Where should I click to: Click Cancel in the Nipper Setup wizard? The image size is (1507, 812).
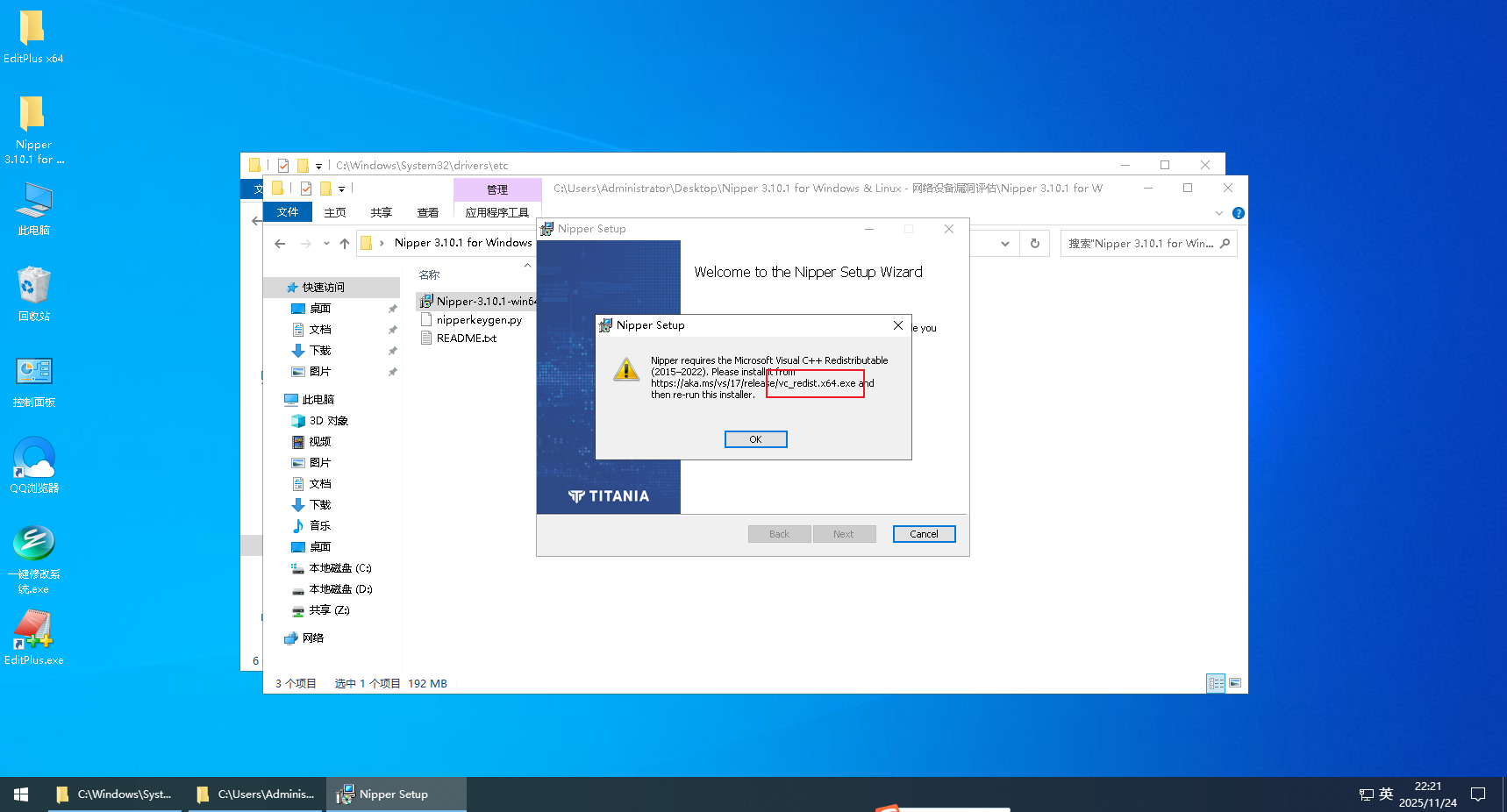point(924,534)
